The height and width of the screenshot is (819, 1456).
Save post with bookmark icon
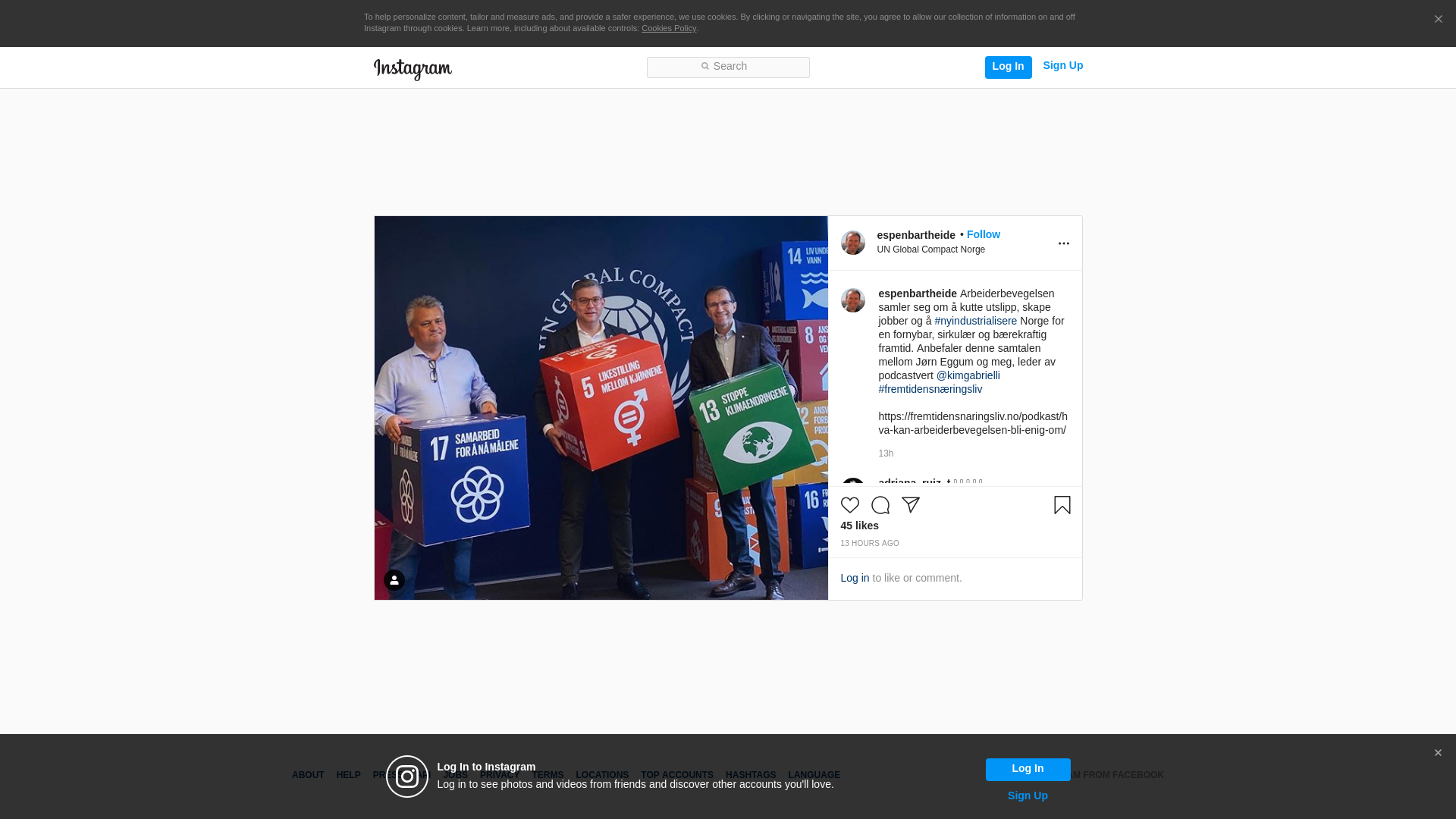1062,505
